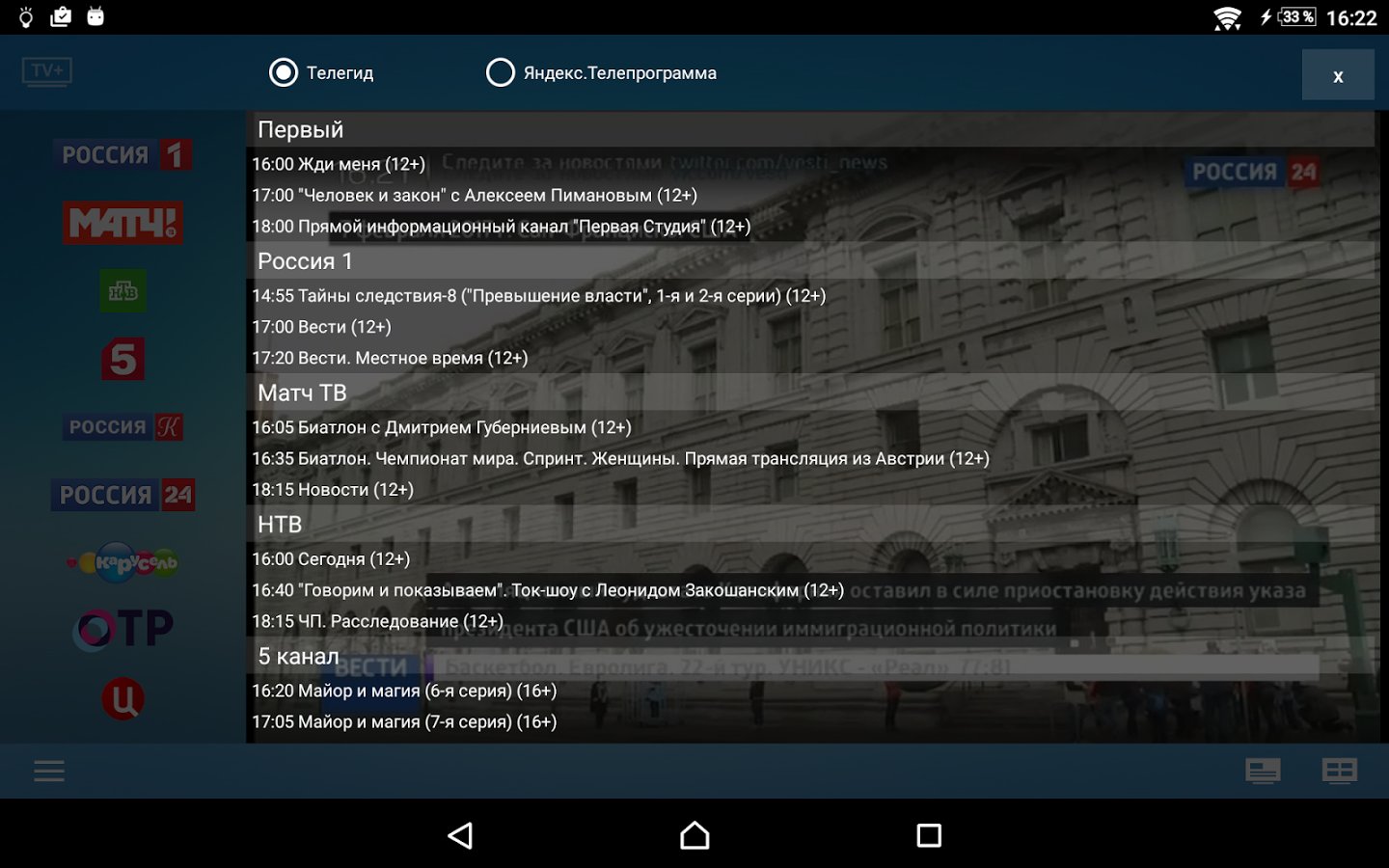Open the Android recent apps button
Image resolution: width=1389 pixels, height=868 pixels.
(x=929, y=835)
